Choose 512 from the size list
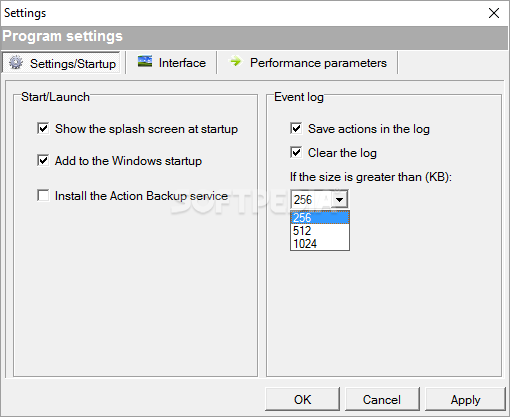Screen dimensions: 510x417 (x=320, y=231)
